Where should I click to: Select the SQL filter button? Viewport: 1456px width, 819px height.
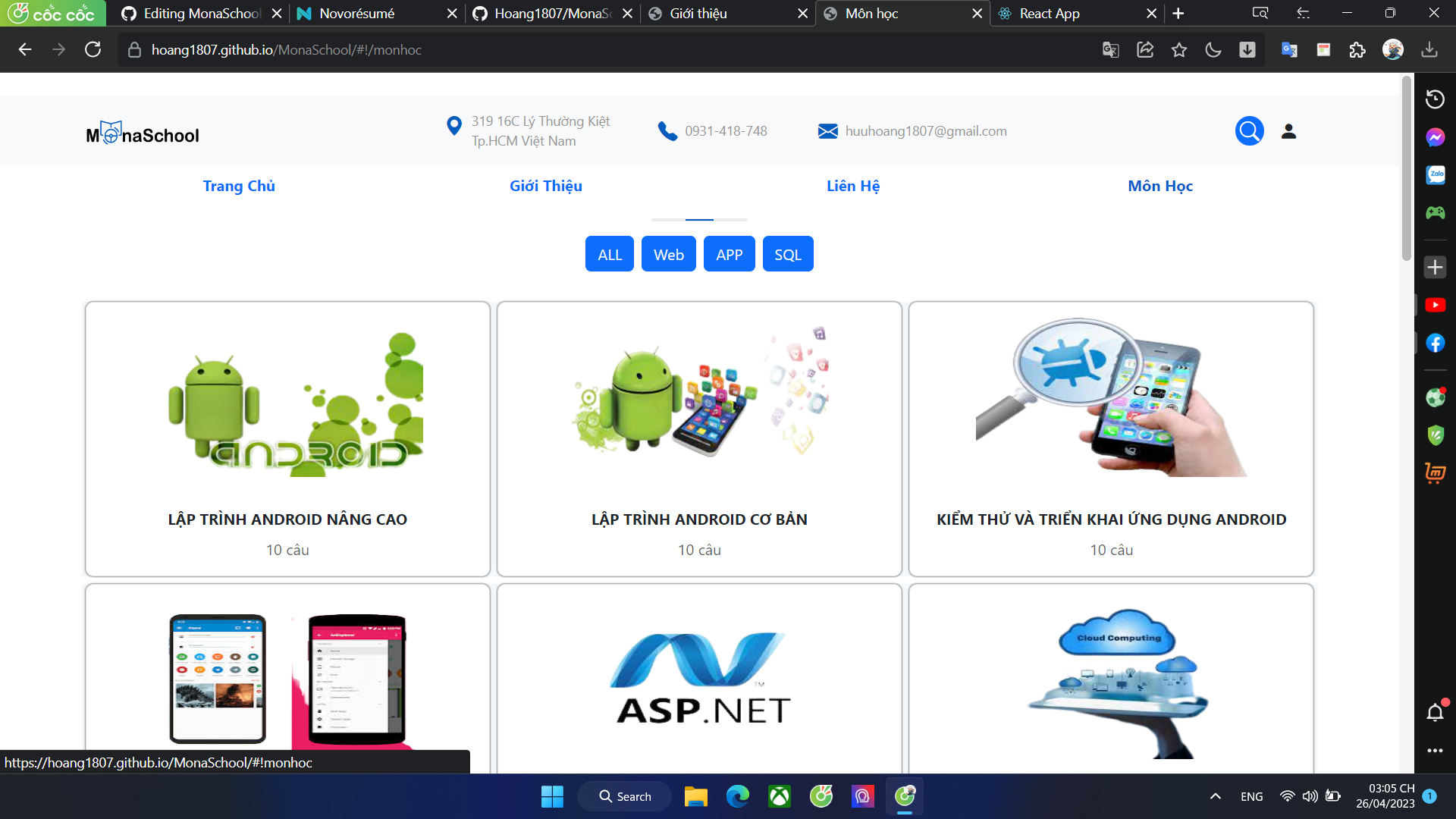coord(788,253)
